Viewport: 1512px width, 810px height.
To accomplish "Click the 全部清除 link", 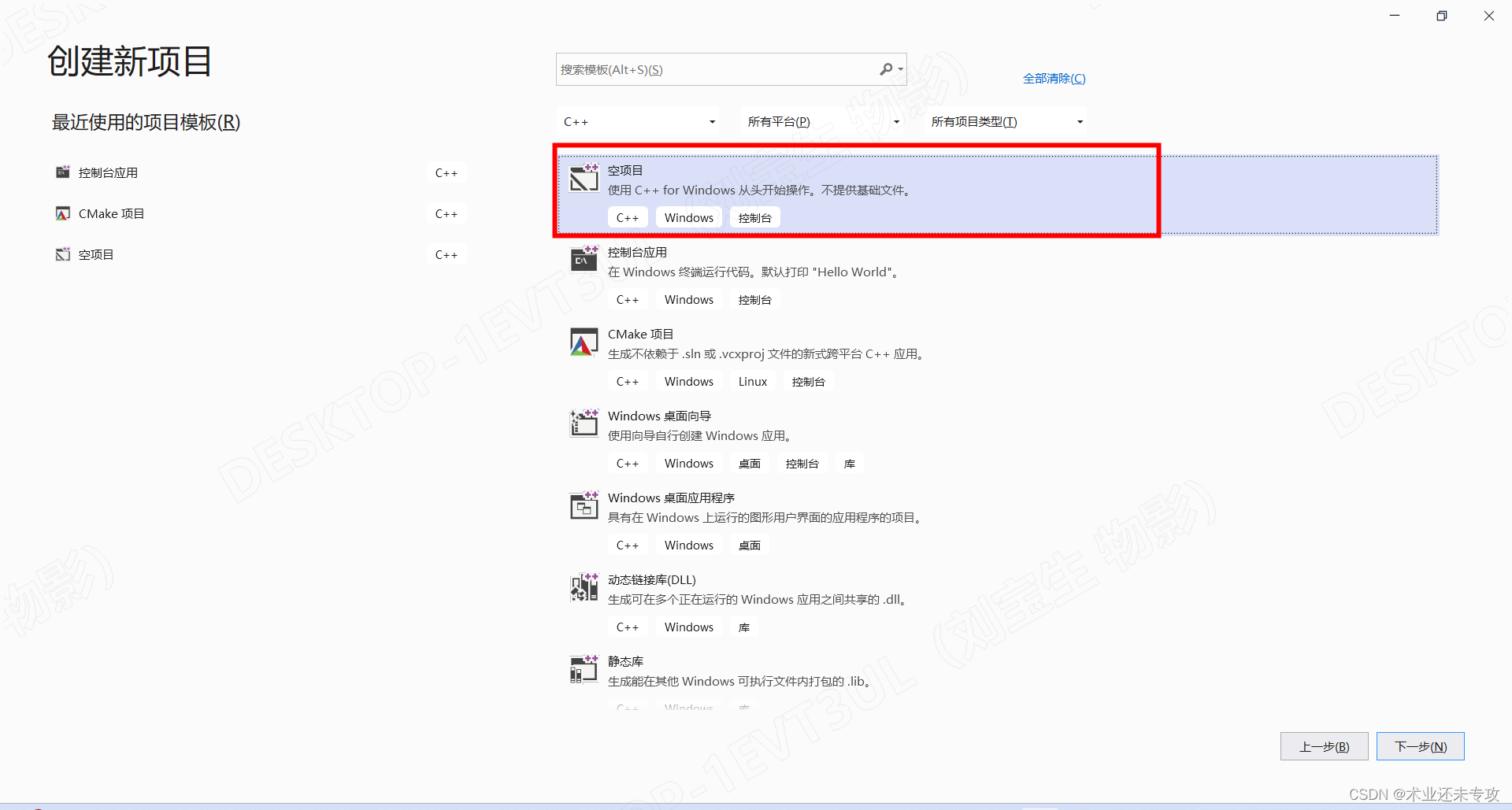I will tap(1054, 78).
